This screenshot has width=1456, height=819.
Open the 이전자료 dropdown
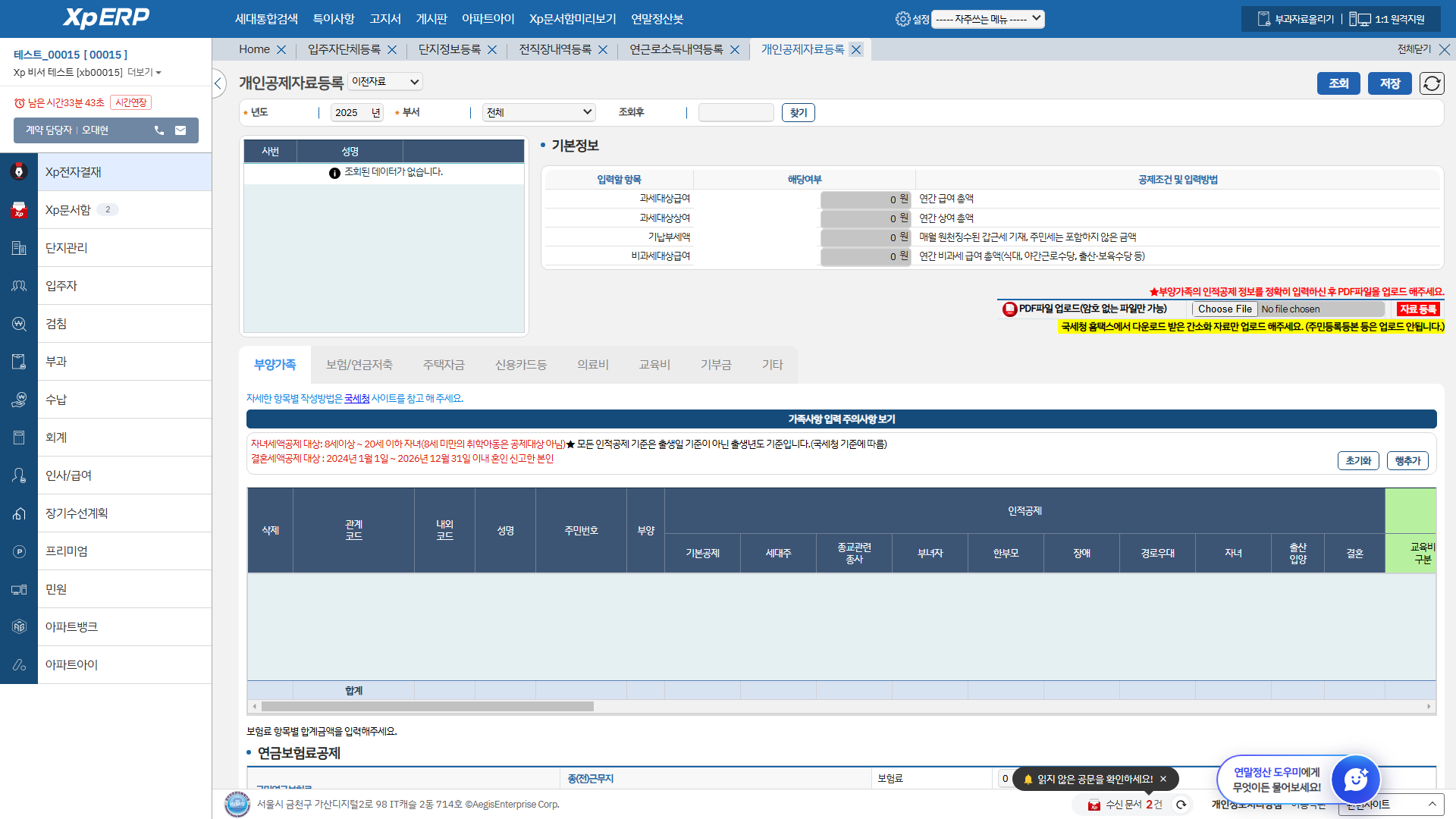(x=385, y=82)
